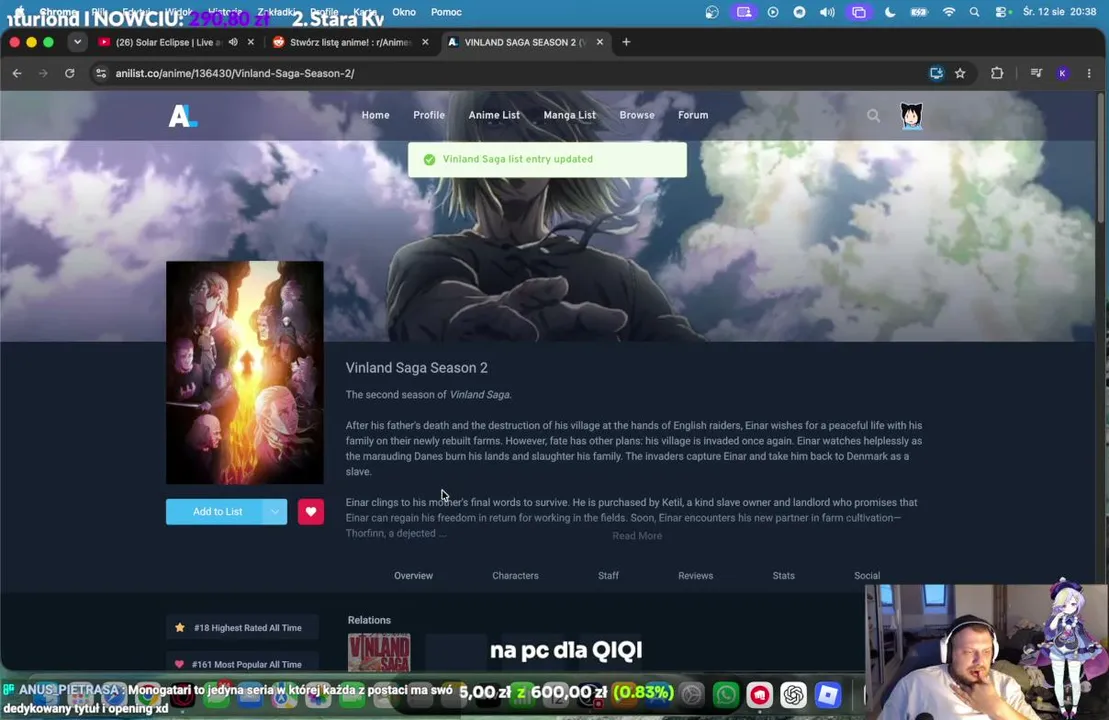Favourite the anime with the heart button
Screen dimensions: 1109x720
pos(310,511)
